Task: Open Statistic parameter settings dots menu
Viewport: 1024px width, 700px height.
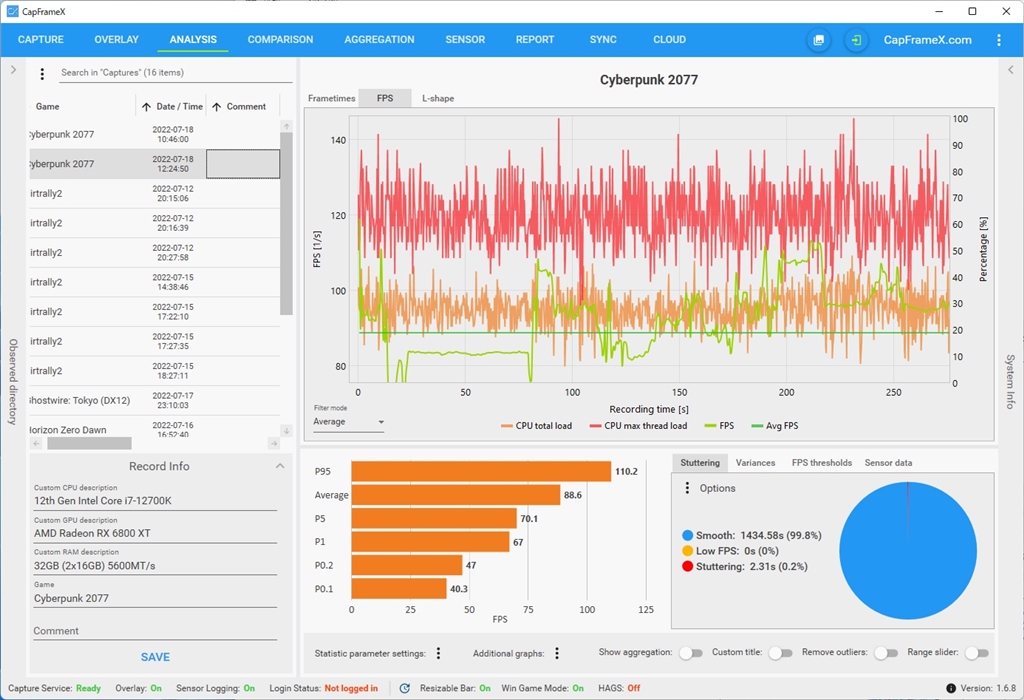Action: tap(438, 653)
